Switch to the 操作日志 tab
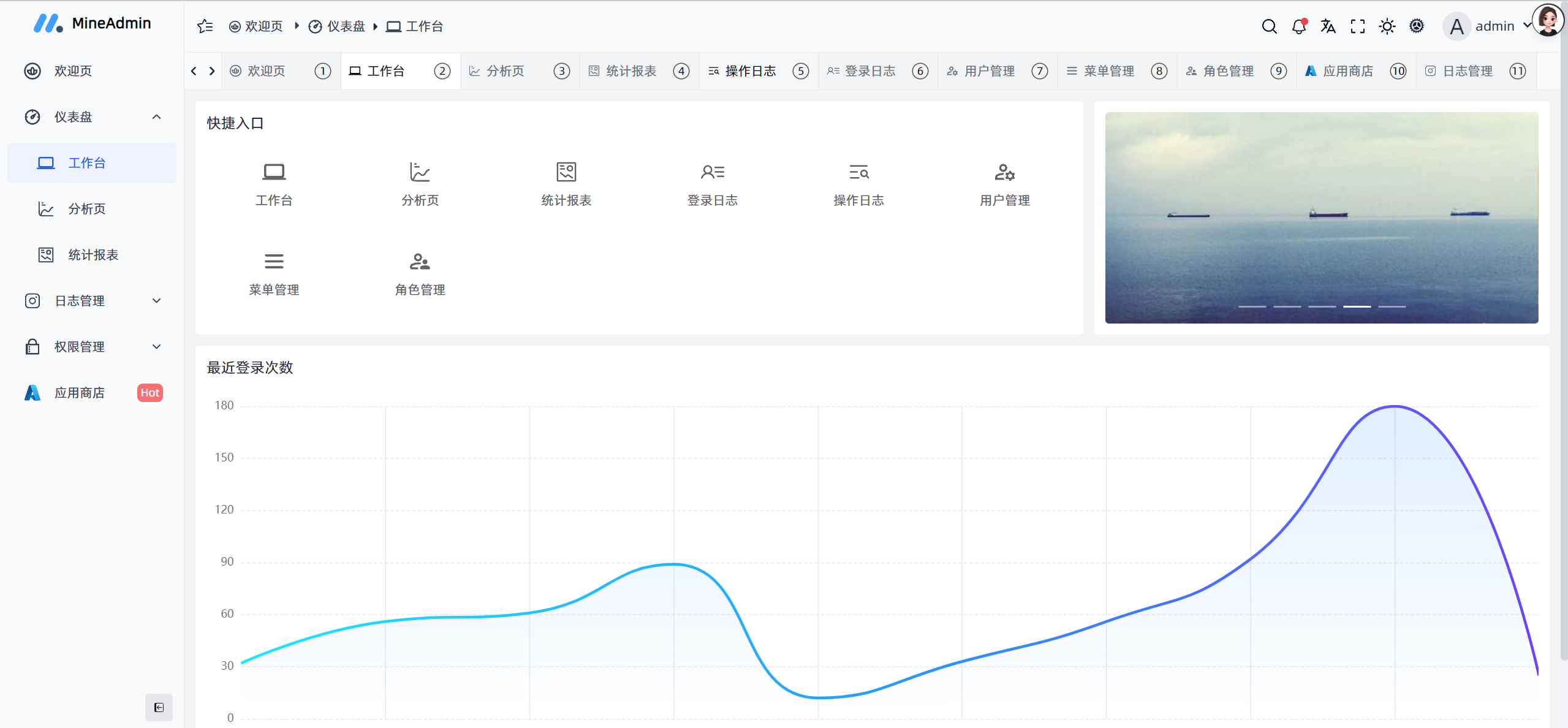Viewport: 1568px width, 728px height. [x=749, y=70]
